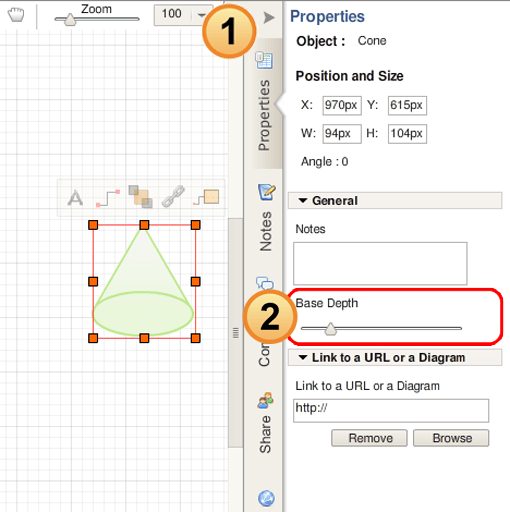
Task: Collapse the General section
Action: point(303,201)
